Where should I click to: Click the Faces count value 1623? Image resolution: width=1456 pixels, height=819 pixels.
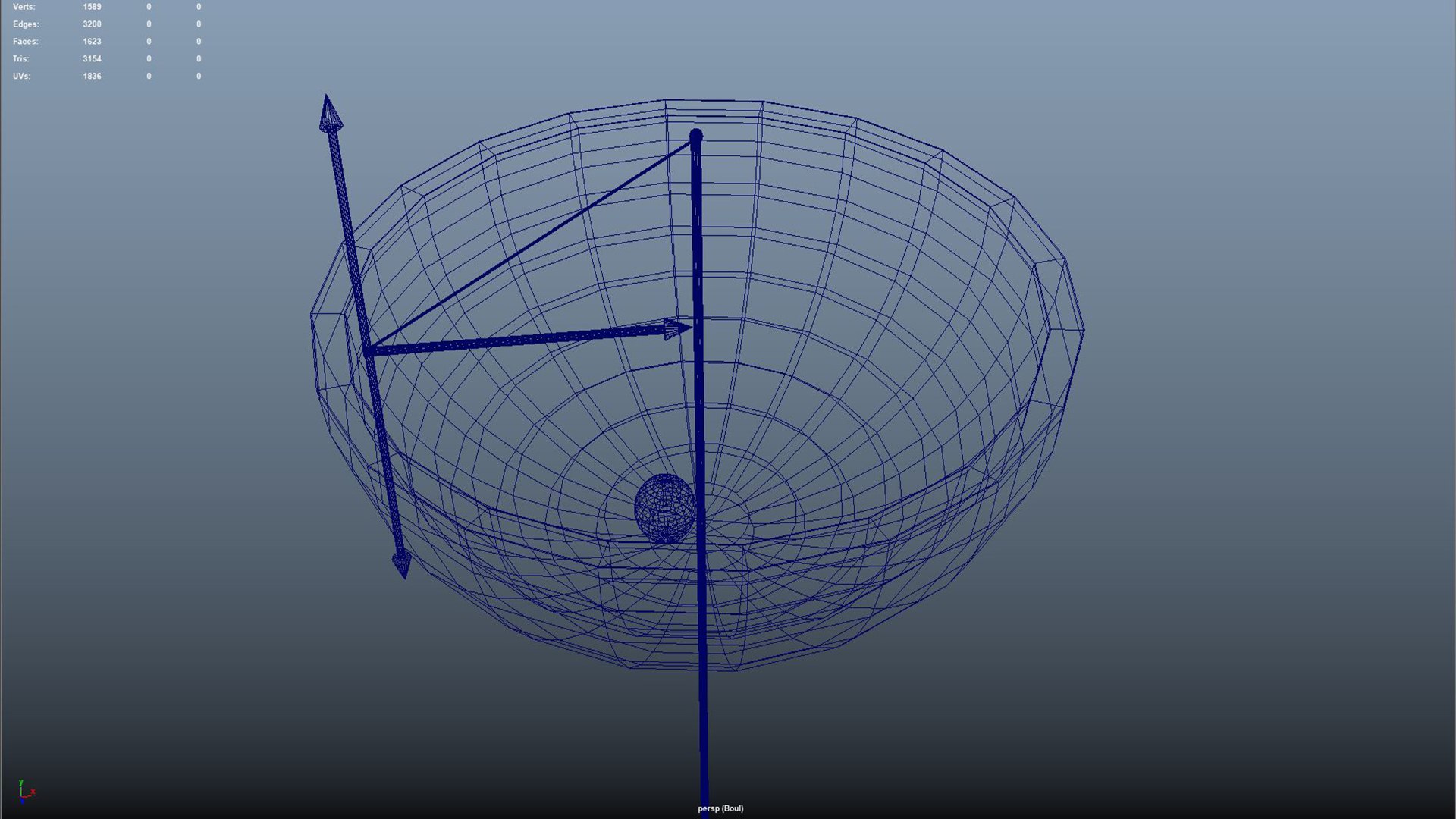[92, 42]
